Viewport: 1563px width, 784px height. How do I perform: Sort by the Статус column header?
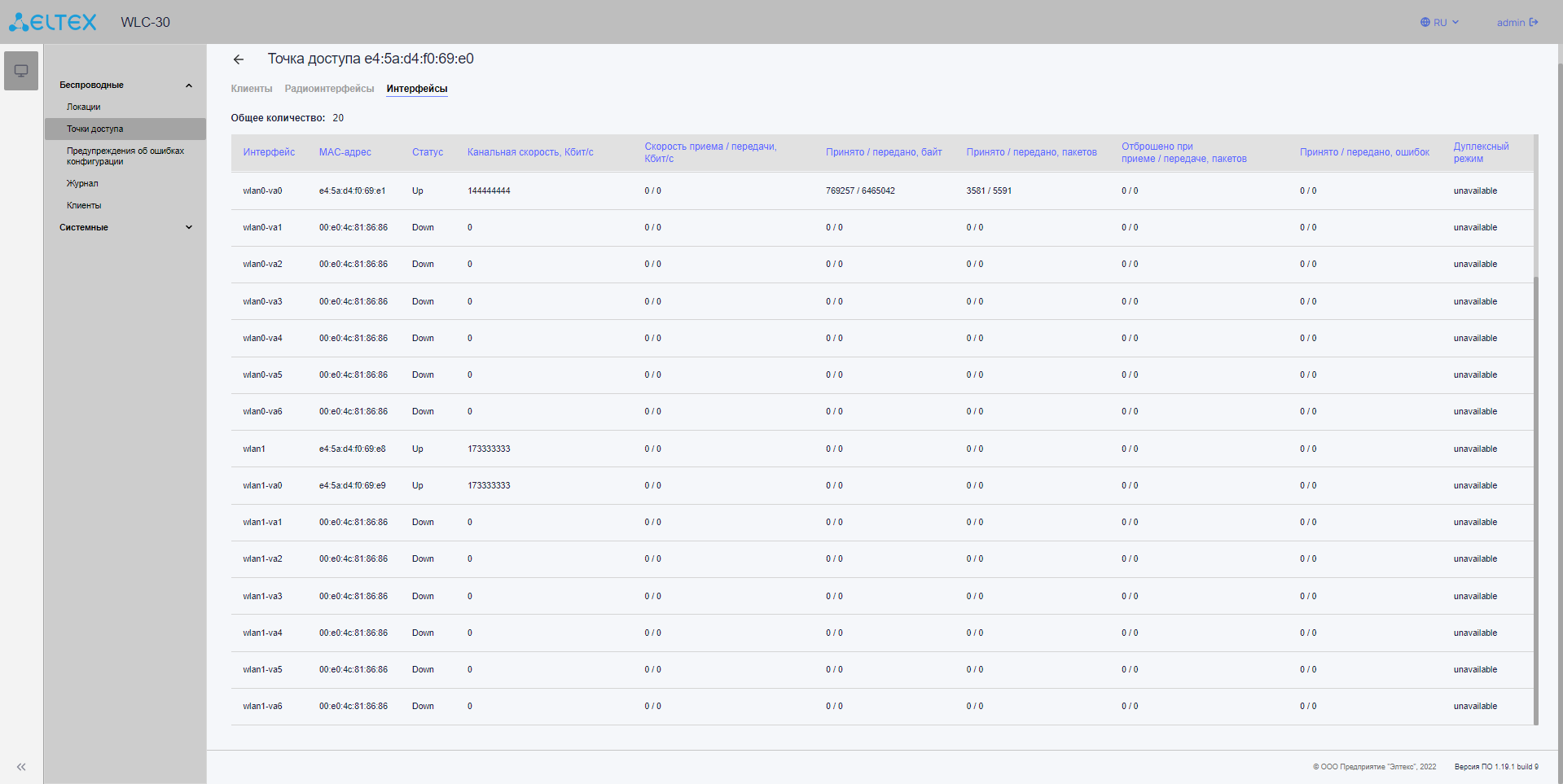pyautogui.click(x=427, y=152)
